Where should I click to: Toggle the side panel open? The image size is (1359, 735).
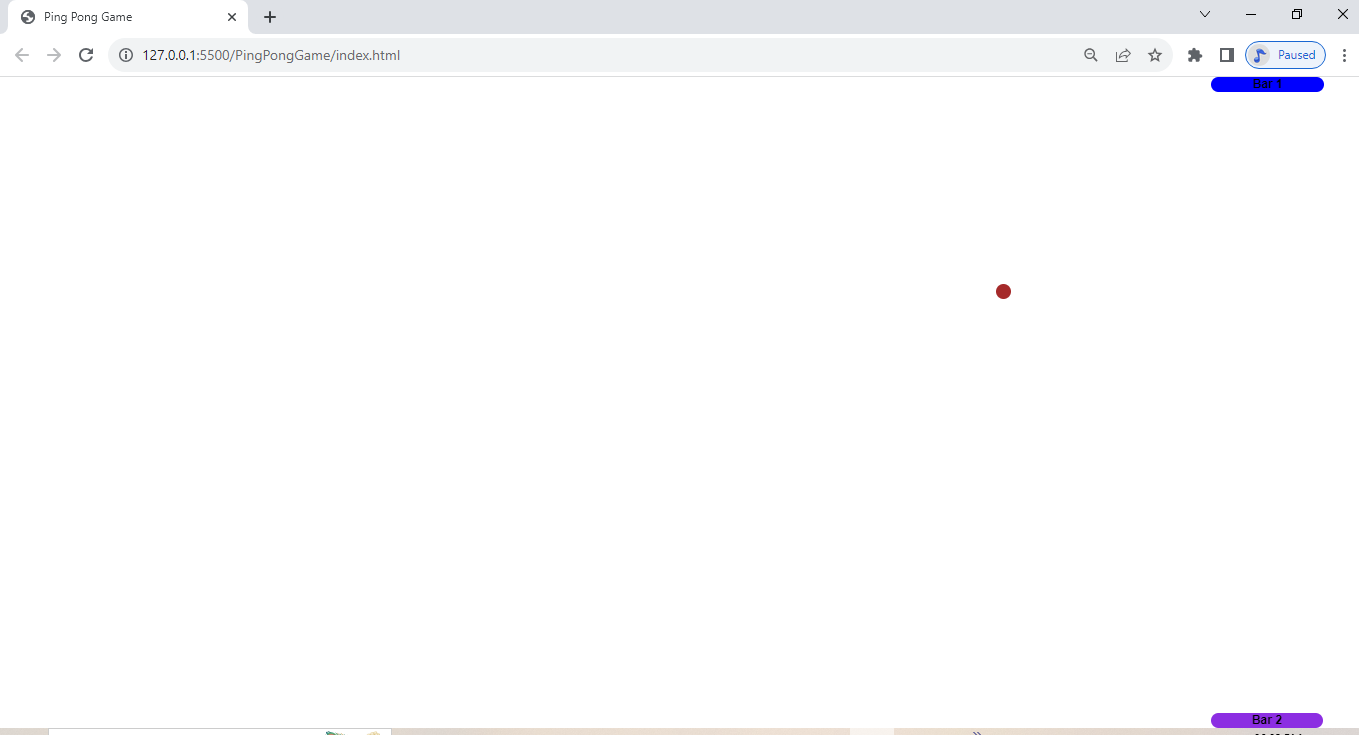pyautogui.click(x=1227, y=55)
